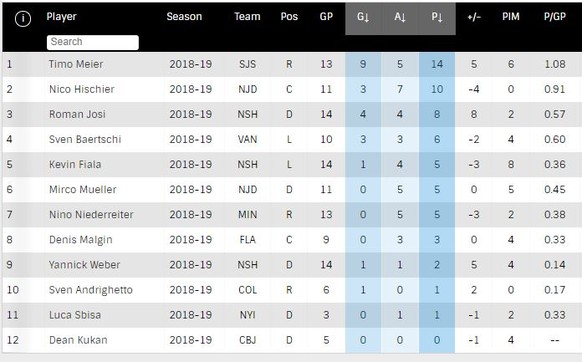Viewport: 582px width, 362px height.
Task: Focus the player Search field
Action: [x=93, y=42]
